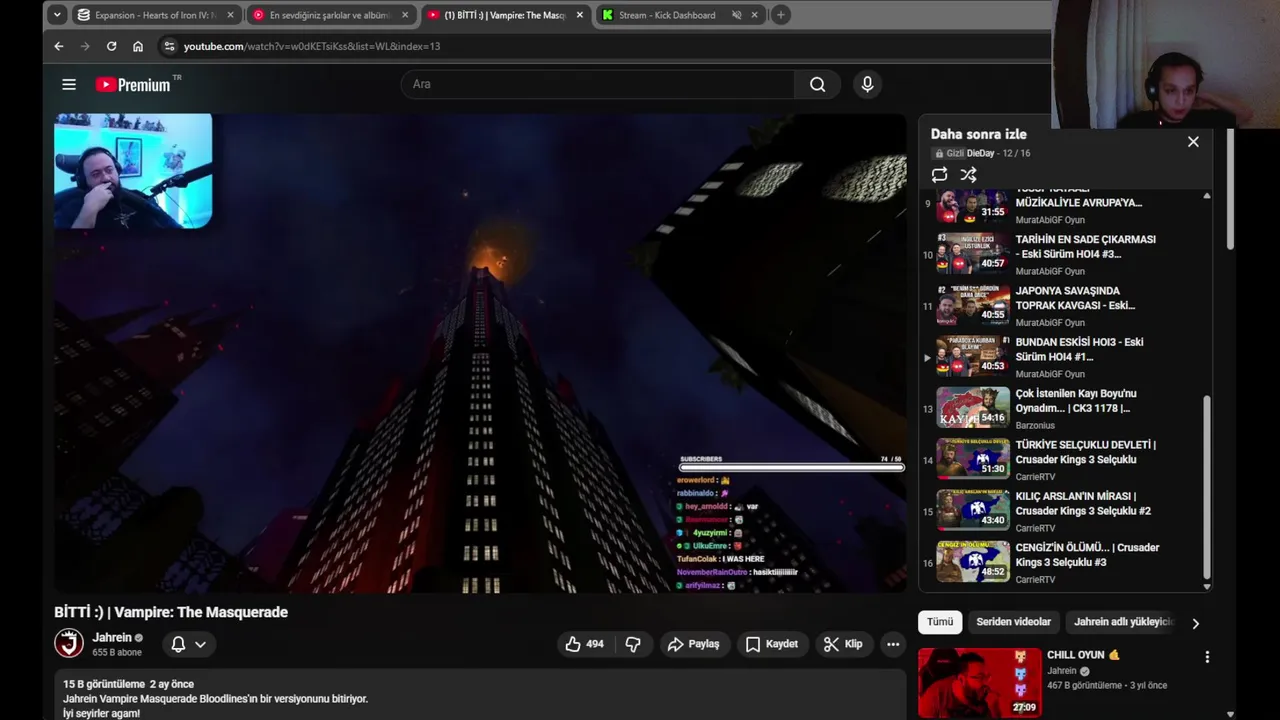Start voice search with microphone
This screenshot has height=720, width=1280.
[867, 84]
